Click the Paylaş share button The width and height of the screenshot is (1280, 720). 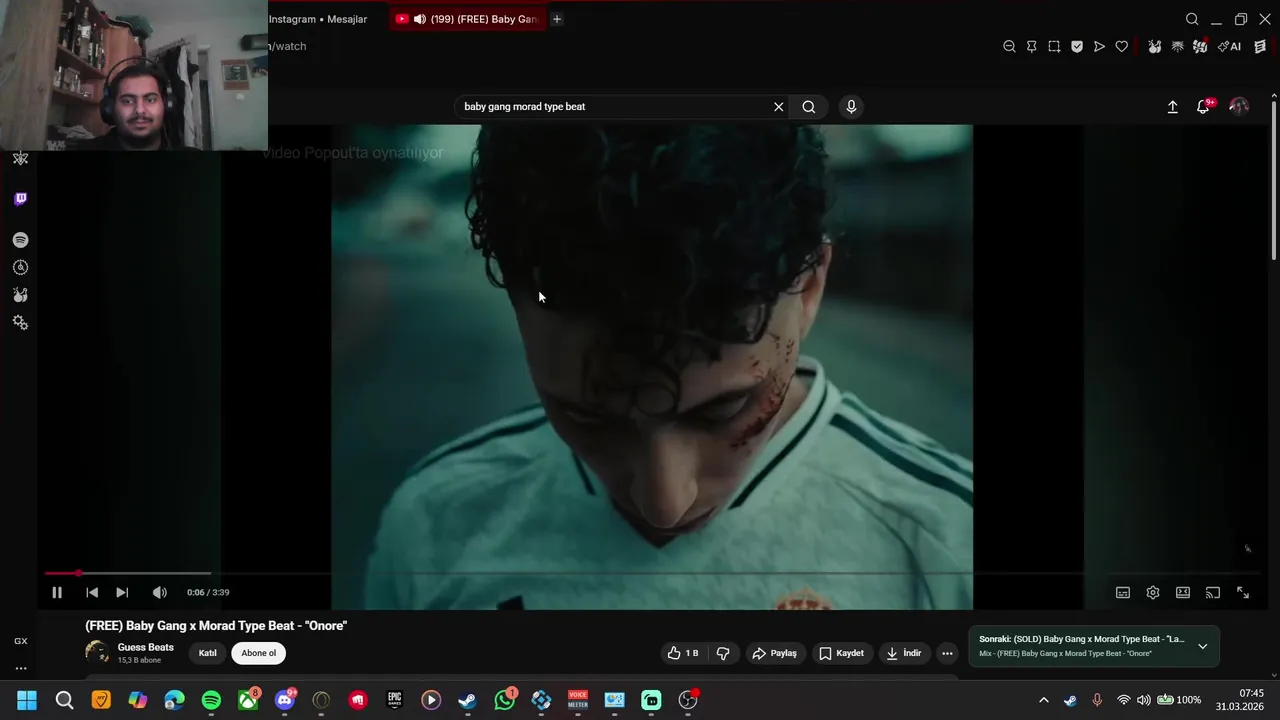(x=775, y=653)
